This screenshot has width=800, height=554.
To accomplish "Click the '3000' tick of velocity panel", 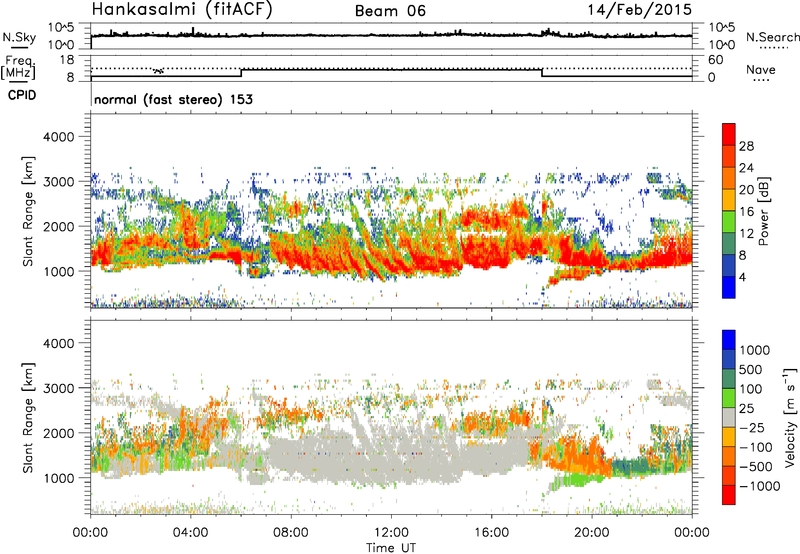I will [58, 388].
